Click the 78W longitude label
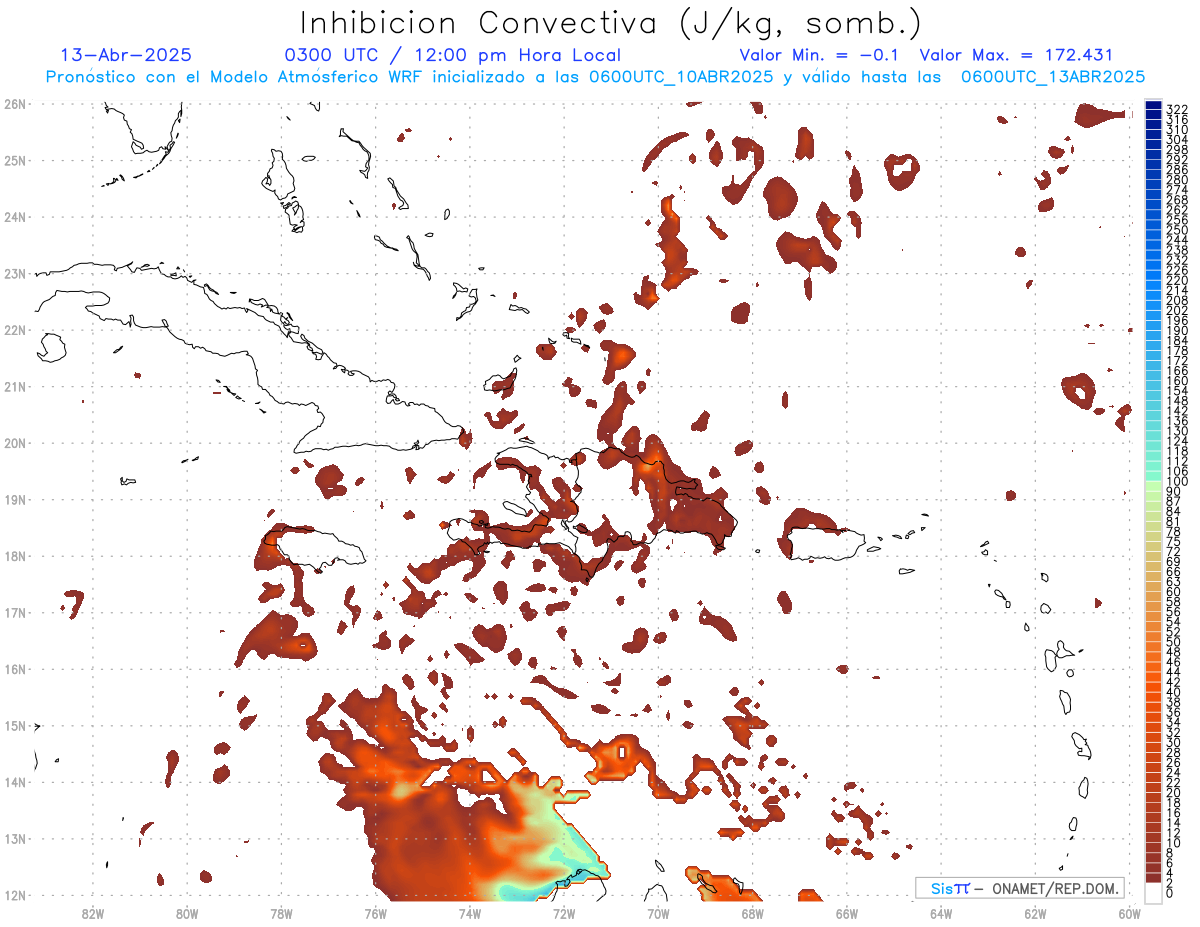The image size is (1200, 927). pos(281,912)
